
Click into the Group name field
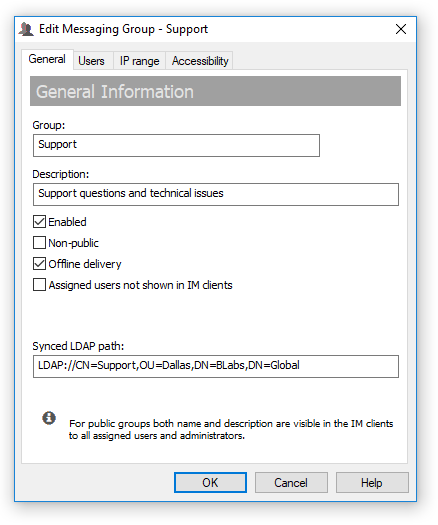coord(176,145)
